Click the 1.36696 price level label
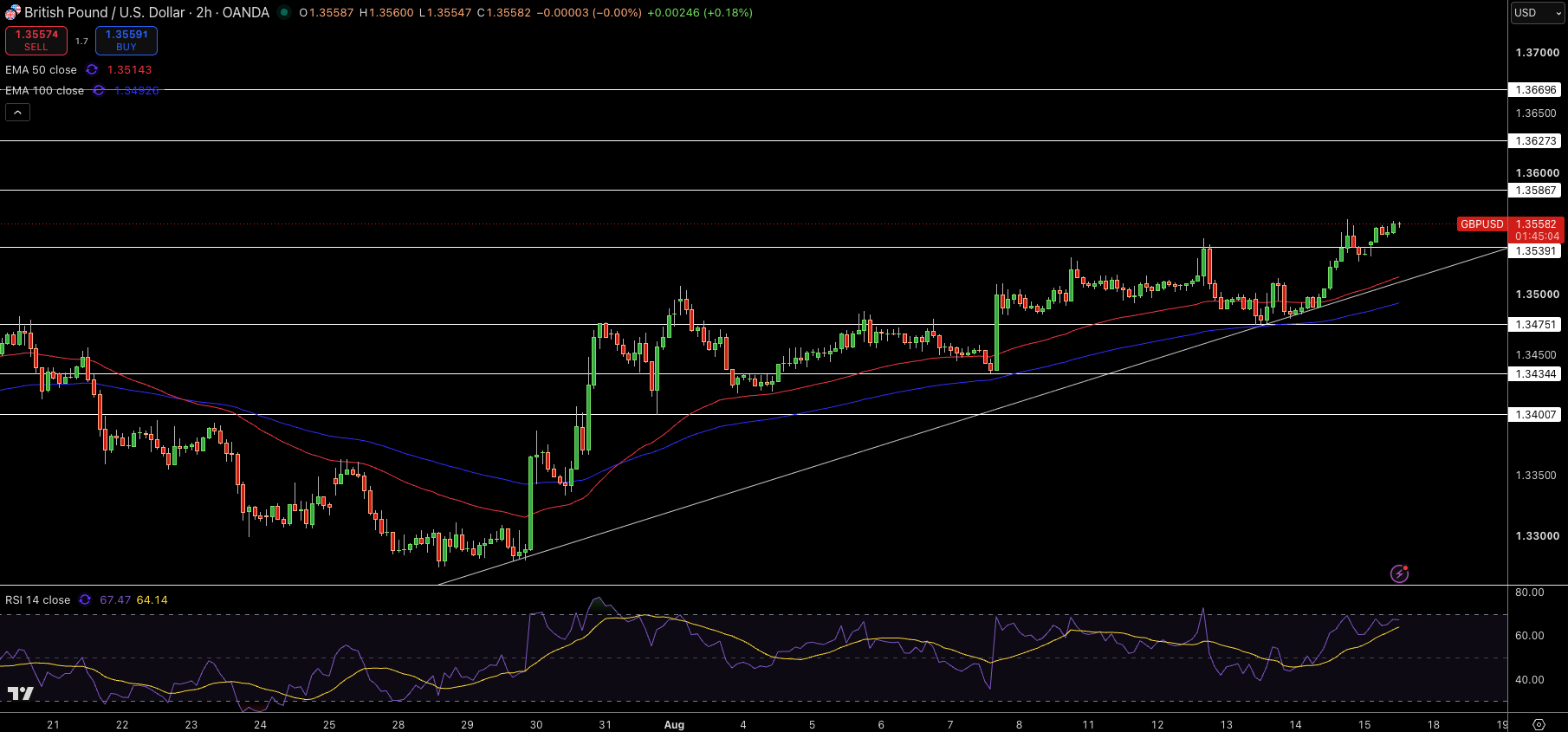Screen dimensions: 1568x732 pyautogui.click(x=1536, y=90)
